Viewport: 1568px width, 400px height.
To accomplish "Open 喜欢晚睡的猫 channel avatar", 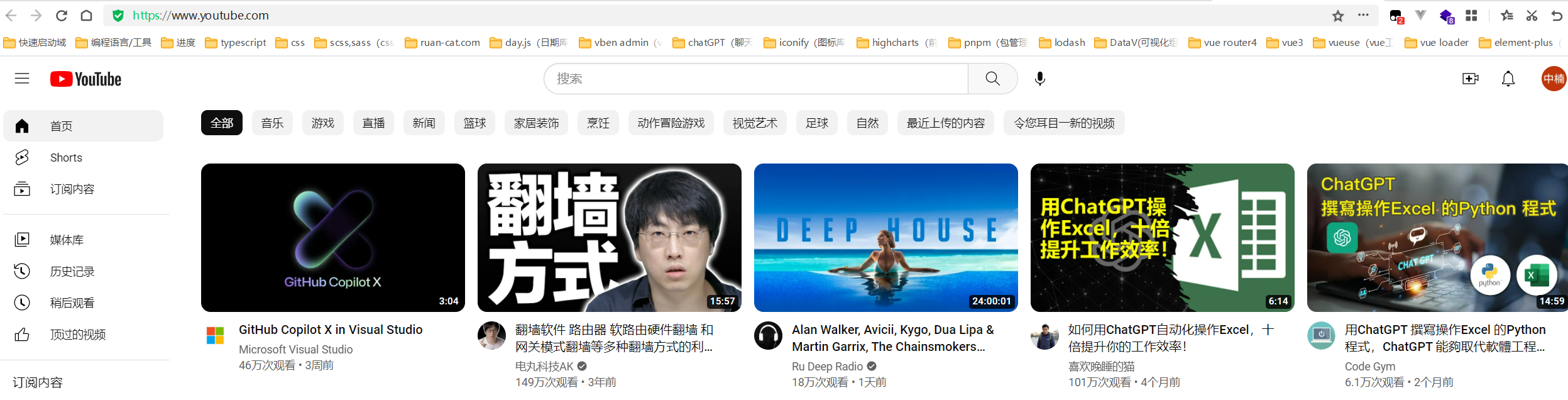I will click(1044, 335).
